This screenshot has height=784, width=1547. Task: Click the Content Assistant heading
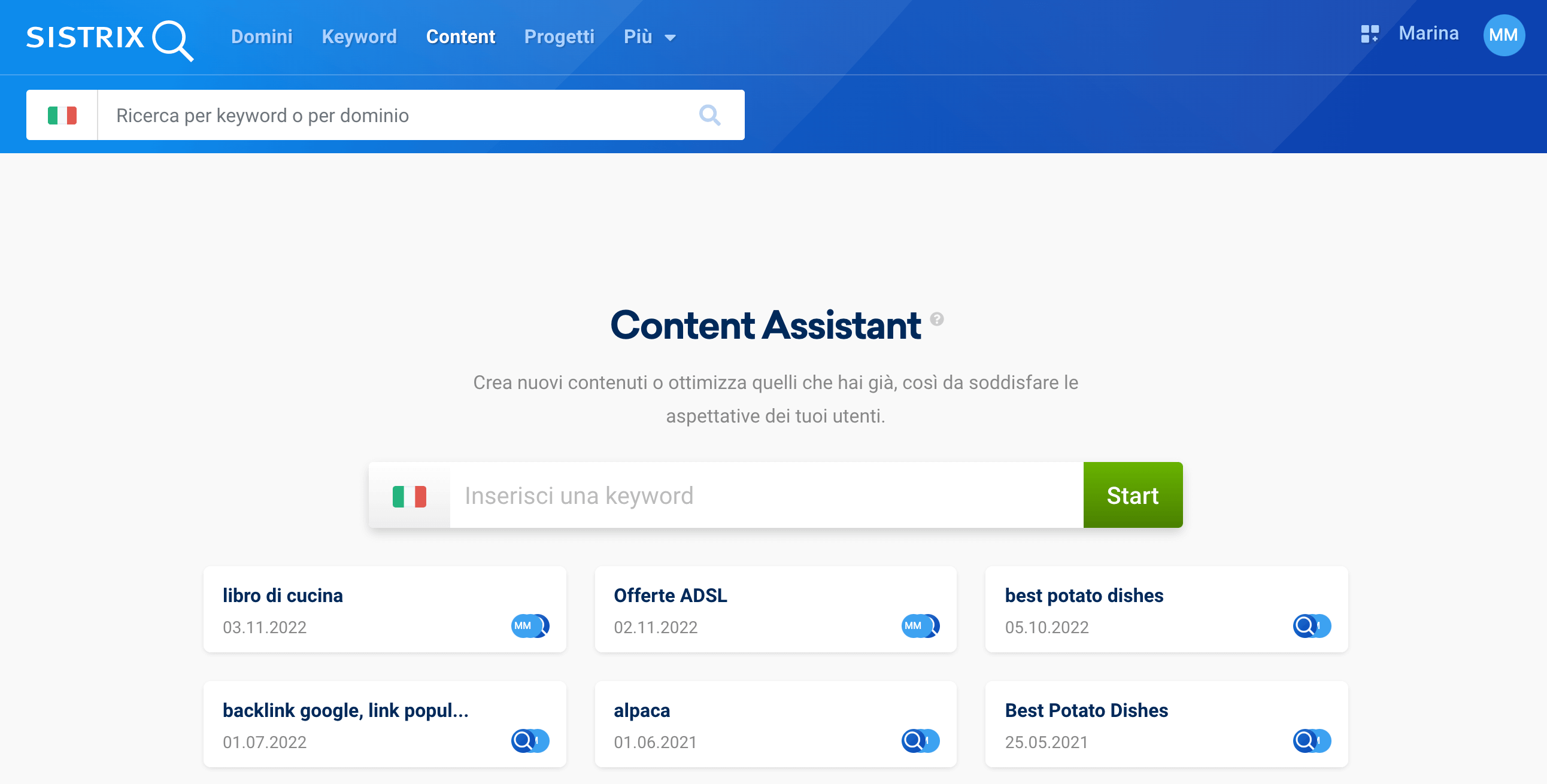point(765,325)
